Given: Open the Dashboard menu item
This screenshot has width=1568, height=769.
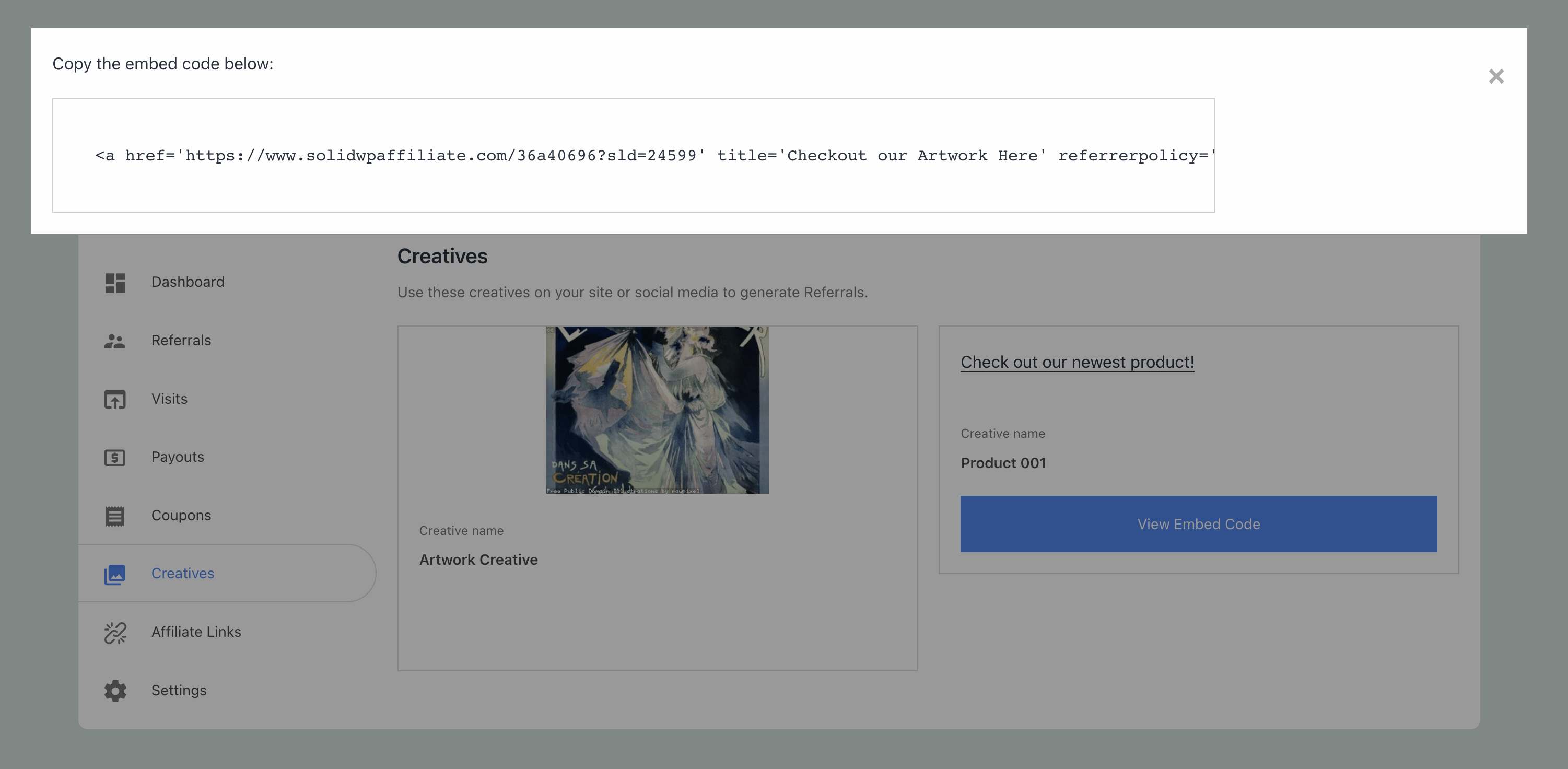Looking at the screenshot, I should click(x=188, y=282).
